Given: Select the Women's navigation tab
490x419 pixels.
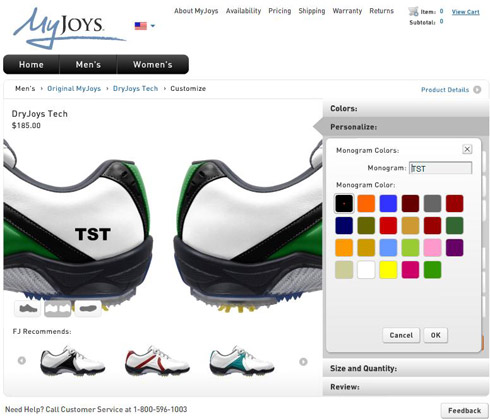Looking at the screenshot, I should point(153,64).
